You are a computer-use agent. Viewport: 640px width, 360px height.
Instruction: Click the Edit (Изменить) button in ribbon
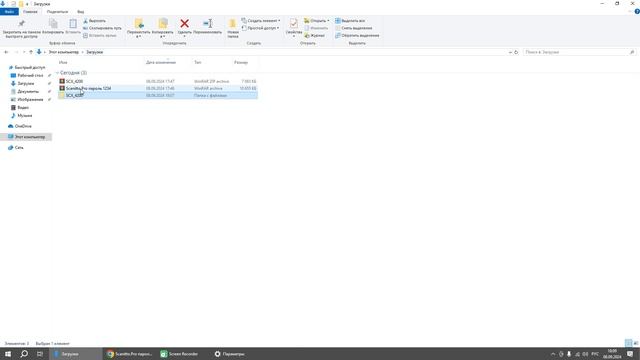(316, 28)
